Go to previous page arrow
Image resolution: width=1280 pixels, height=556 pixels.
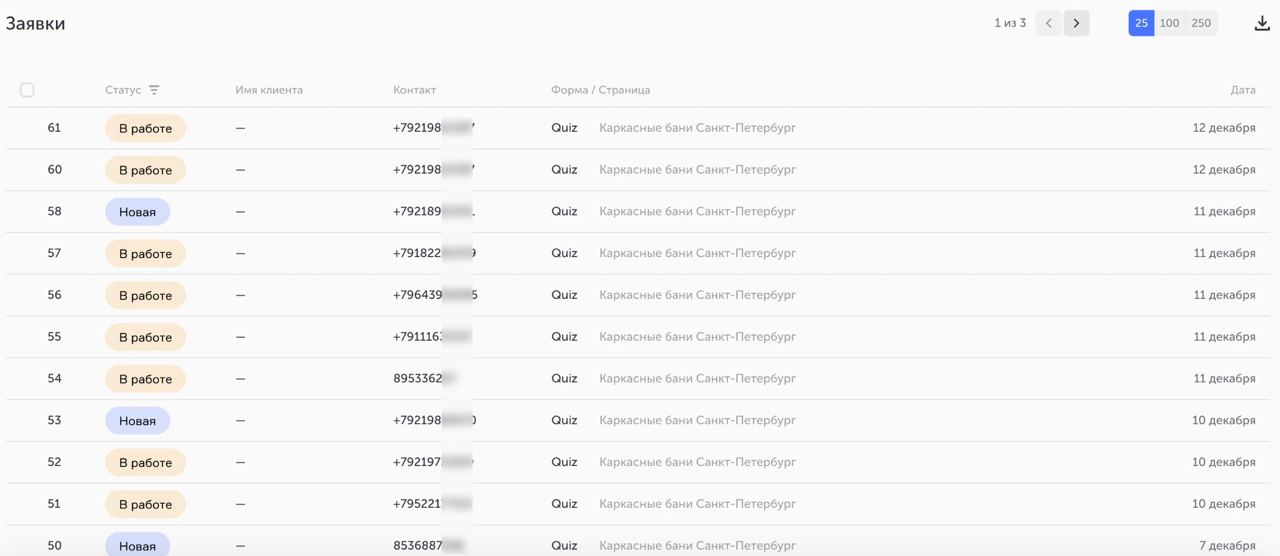pyautogui.click(x=1048, y=23)
